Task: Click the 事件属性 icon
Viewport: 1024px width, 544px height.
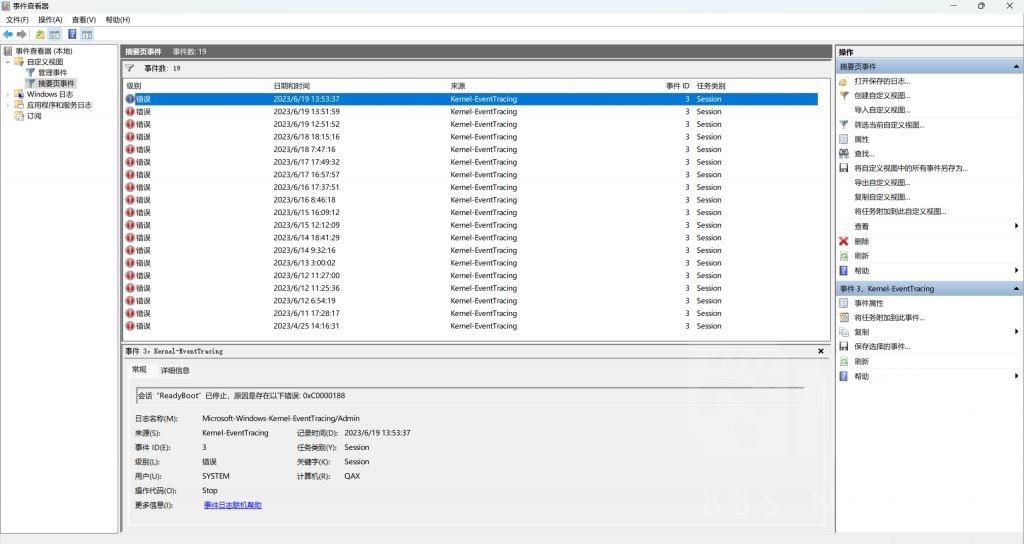Action: coord(843,303)
